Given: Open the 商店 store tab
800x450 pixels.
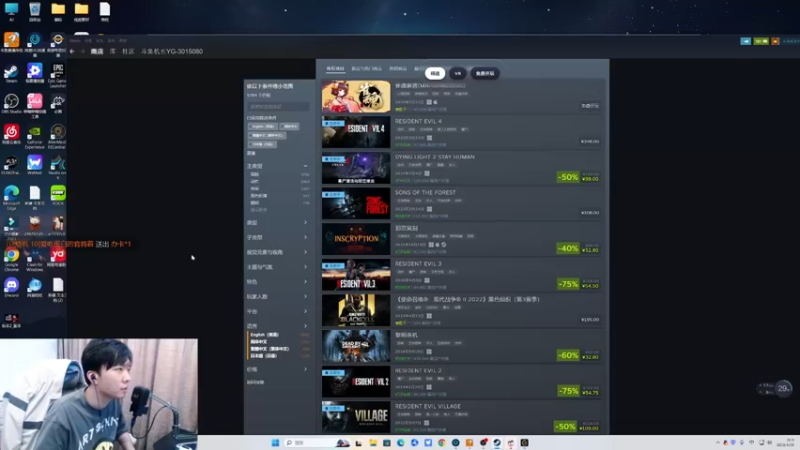Looking at the screenshot, I should 97,52.
